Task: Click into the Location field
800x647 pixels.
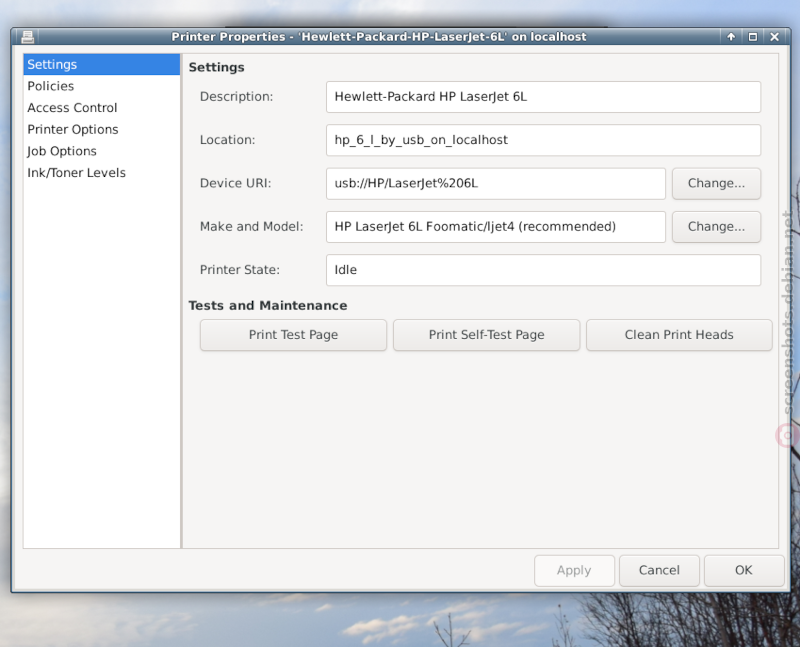Action: 543,140
